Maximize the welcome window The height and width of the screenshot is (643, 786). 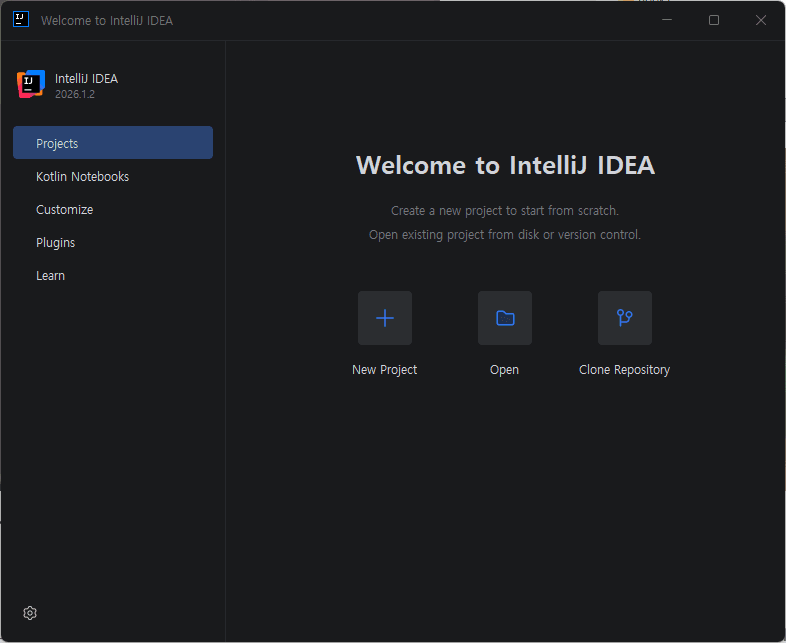714,20
